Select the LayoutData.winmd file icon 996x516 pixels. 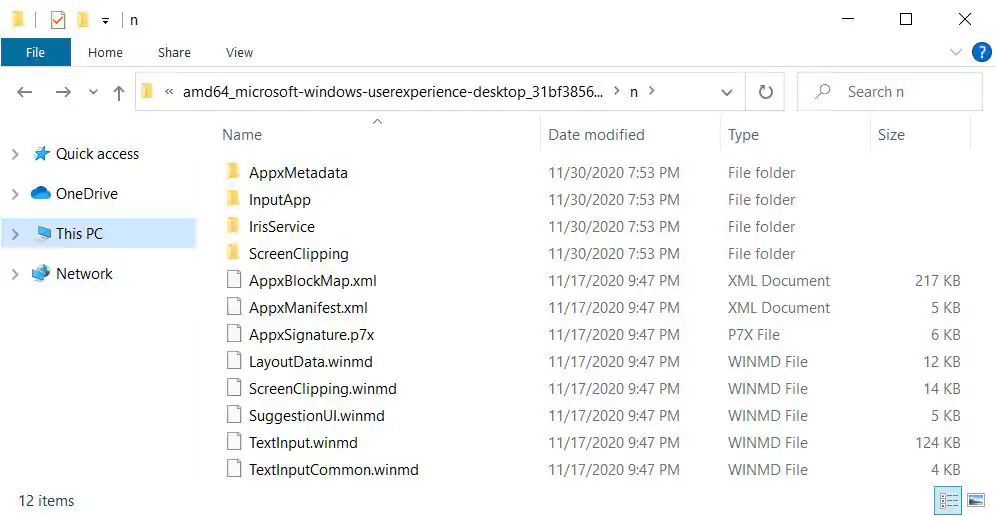[x=234, y=361]
